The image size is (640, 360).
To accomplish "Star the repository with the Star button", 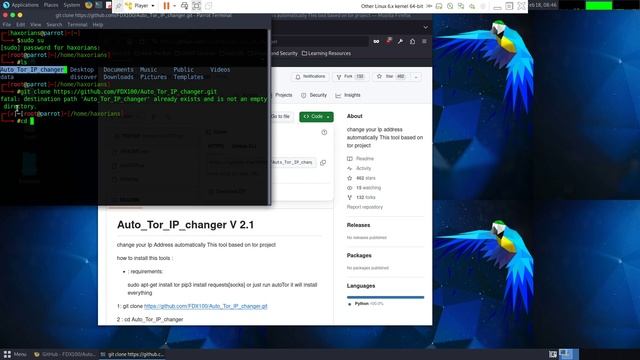I will [391, 76].
